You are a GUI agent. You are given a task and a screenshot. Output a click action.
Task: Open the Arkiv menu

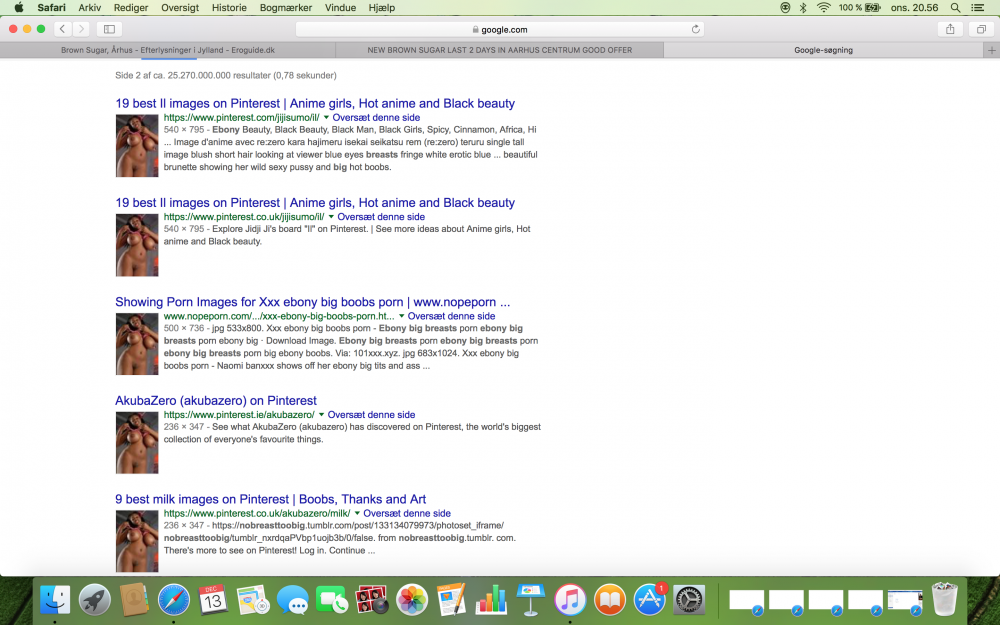point(89,8)
